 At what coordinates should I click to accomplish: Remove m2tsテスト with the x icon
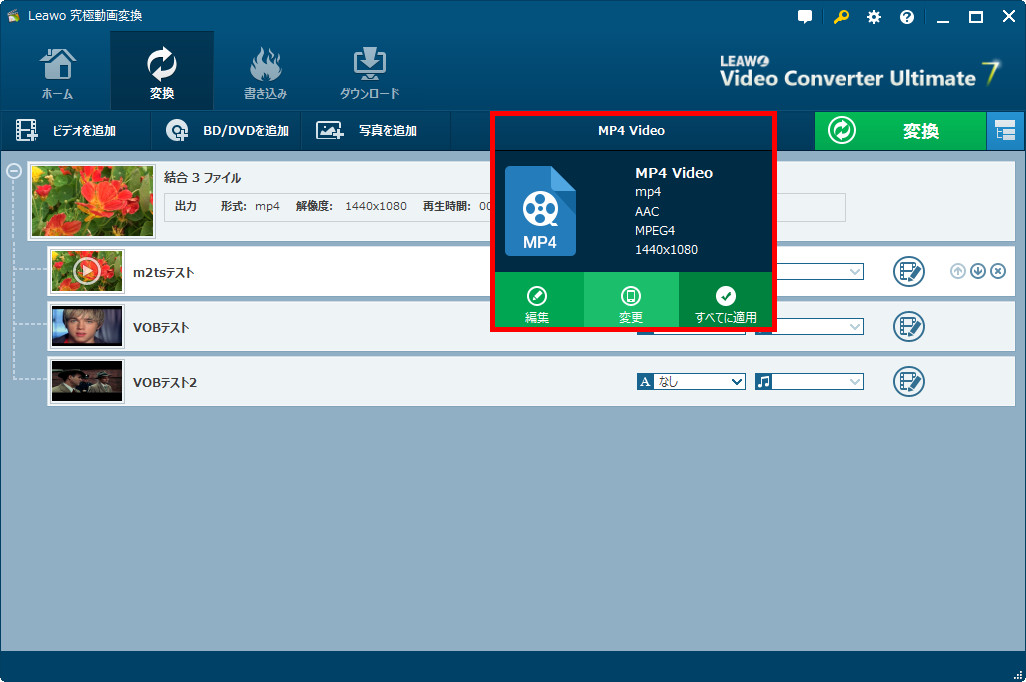[x=998, y=271]
